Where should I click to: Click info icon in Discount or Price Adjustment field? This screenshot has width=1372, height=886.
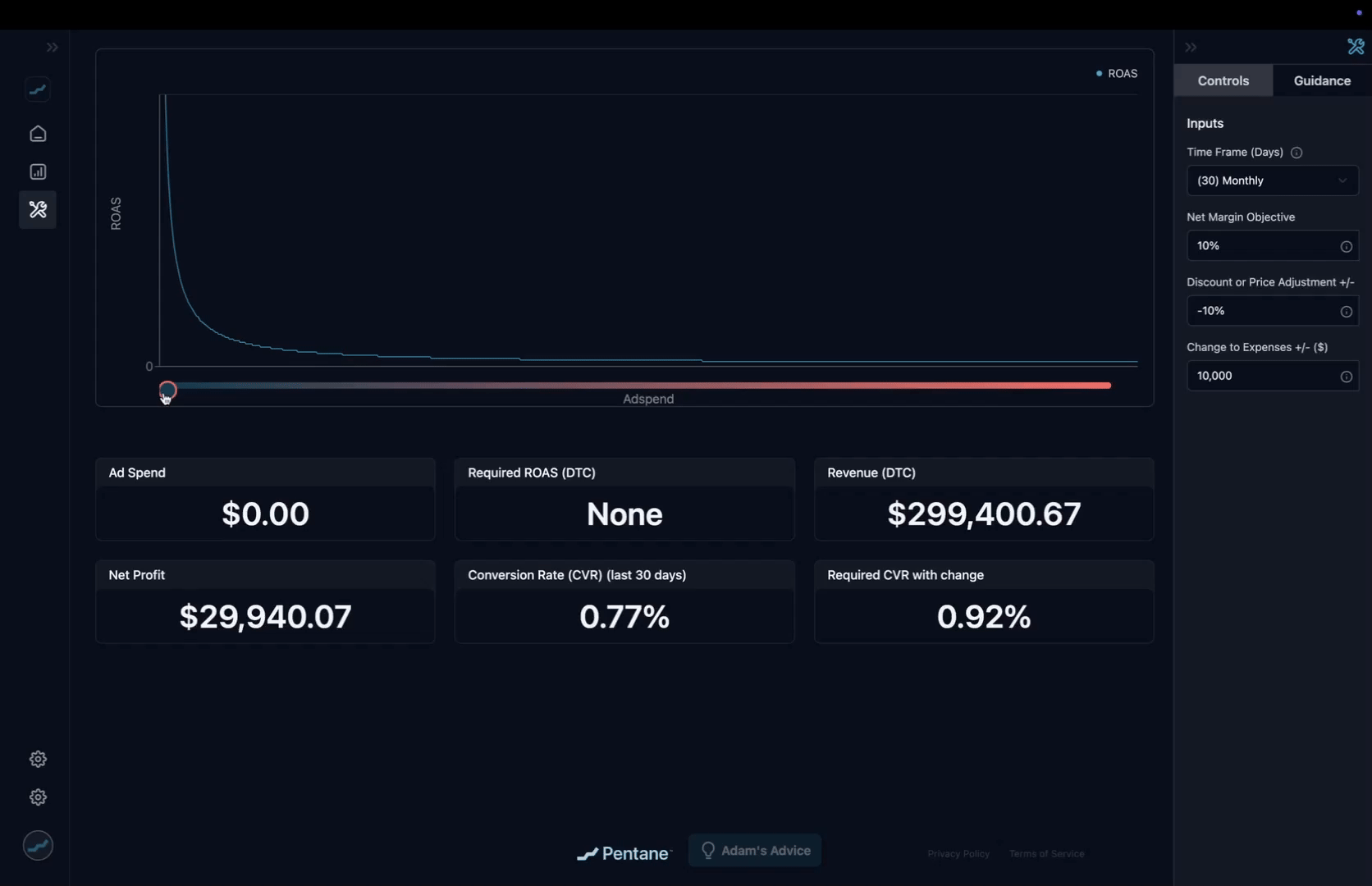tap(1346, 311)
